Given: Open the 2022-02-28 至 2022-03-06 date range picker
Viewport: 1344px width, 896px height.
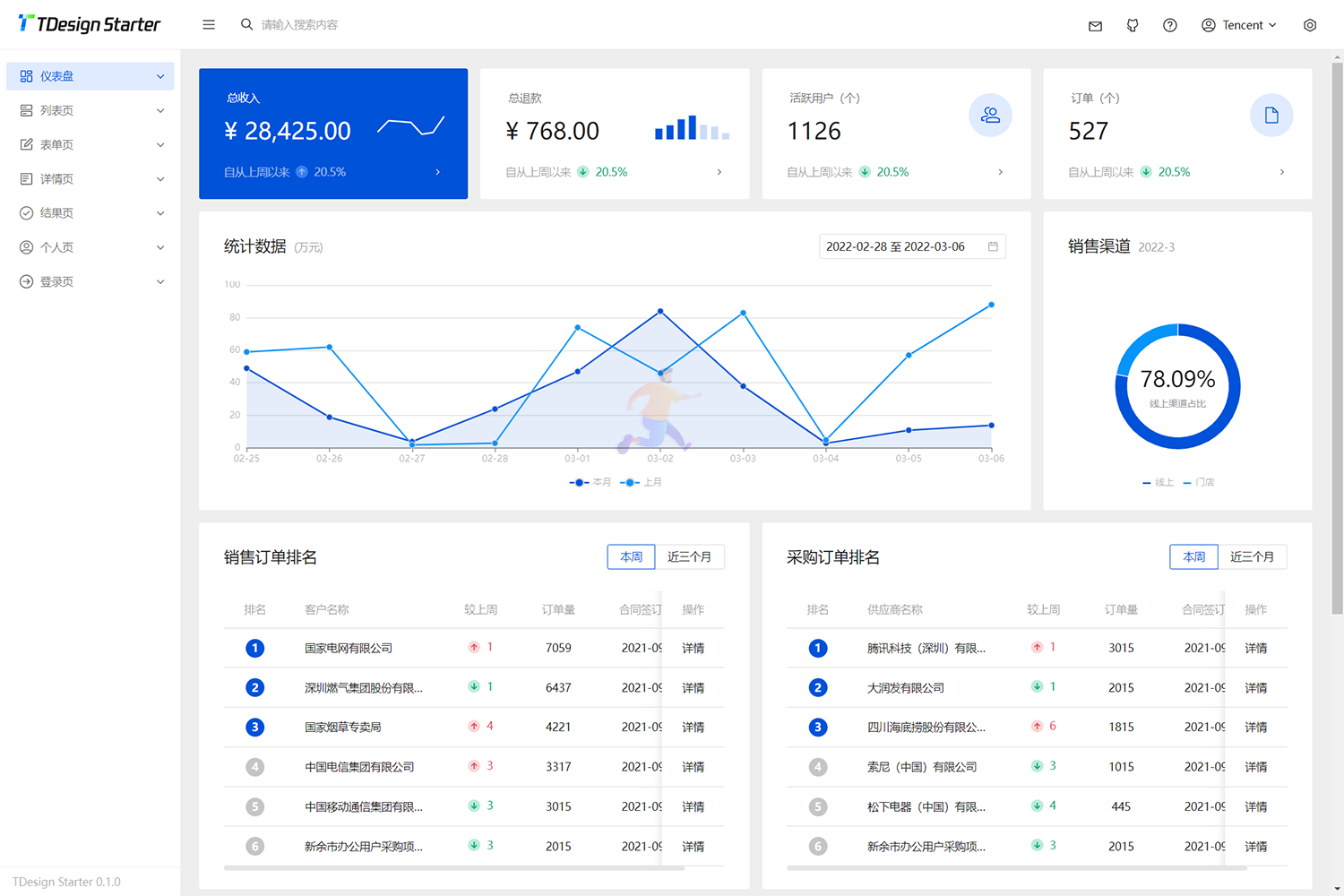Looking at the screenshot, I should [912, 246].
